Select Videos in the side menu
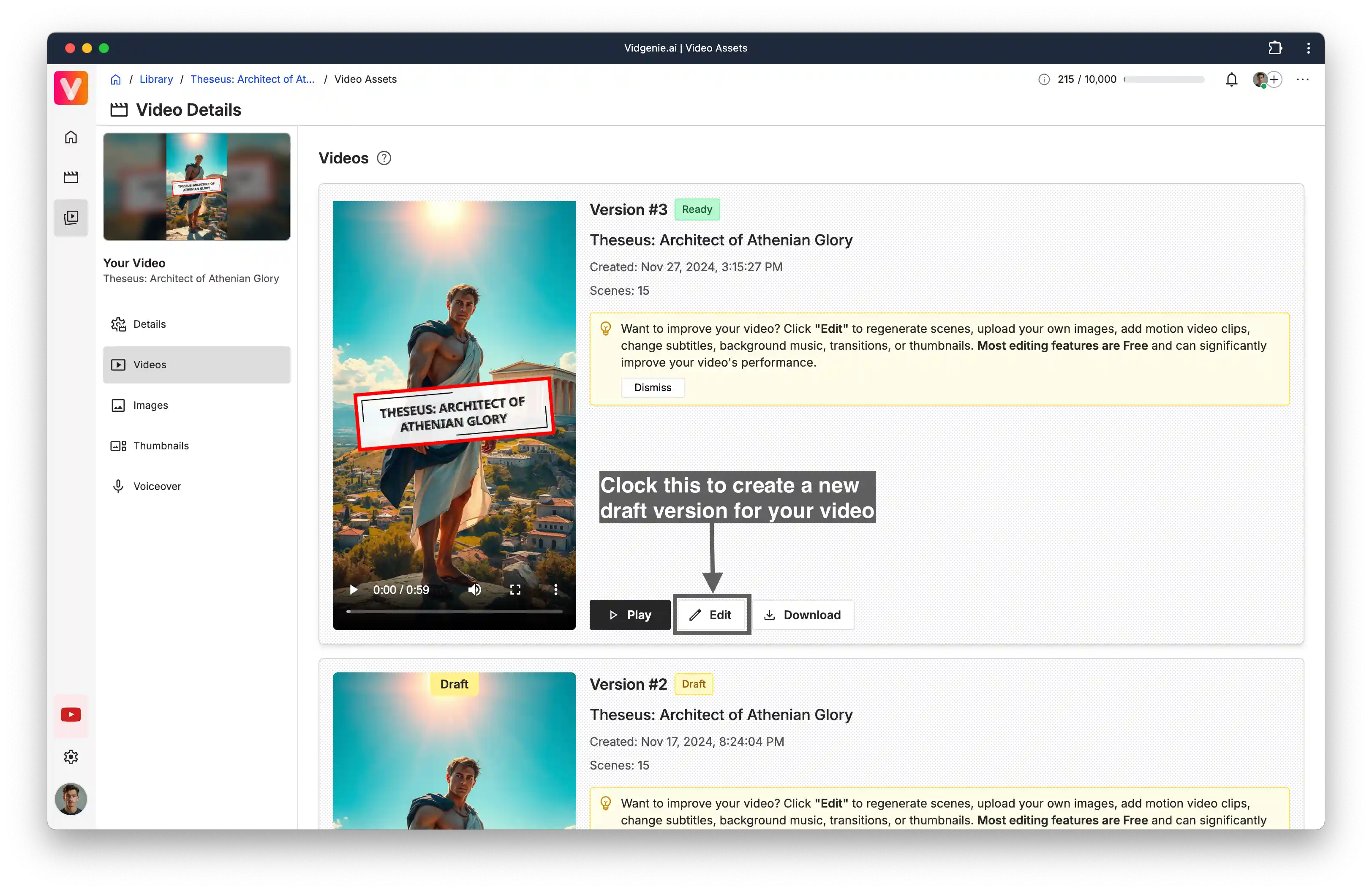 click(x=196, y=365)
